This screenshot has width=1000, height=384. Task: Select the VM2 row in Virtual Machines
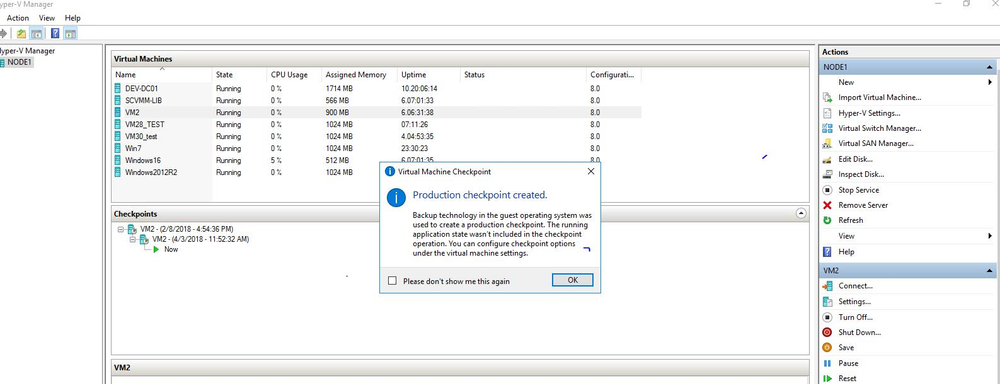(376, 112)
